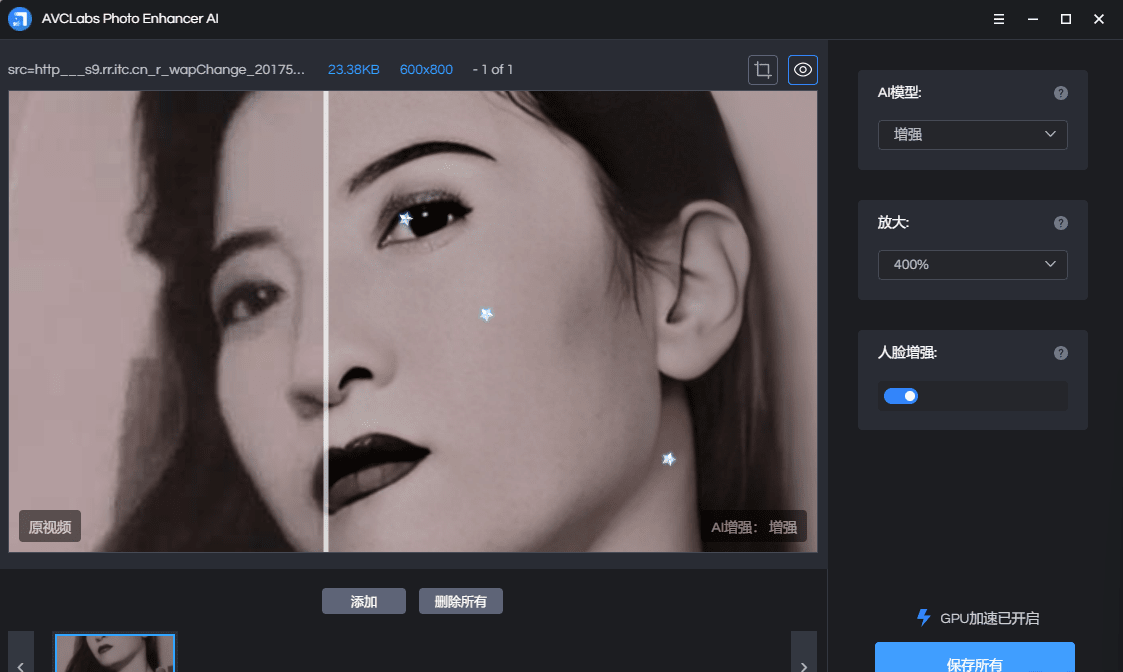Open help for AI模型 setting
Screen dimensions: 1123x672
tap(1061, 93)
